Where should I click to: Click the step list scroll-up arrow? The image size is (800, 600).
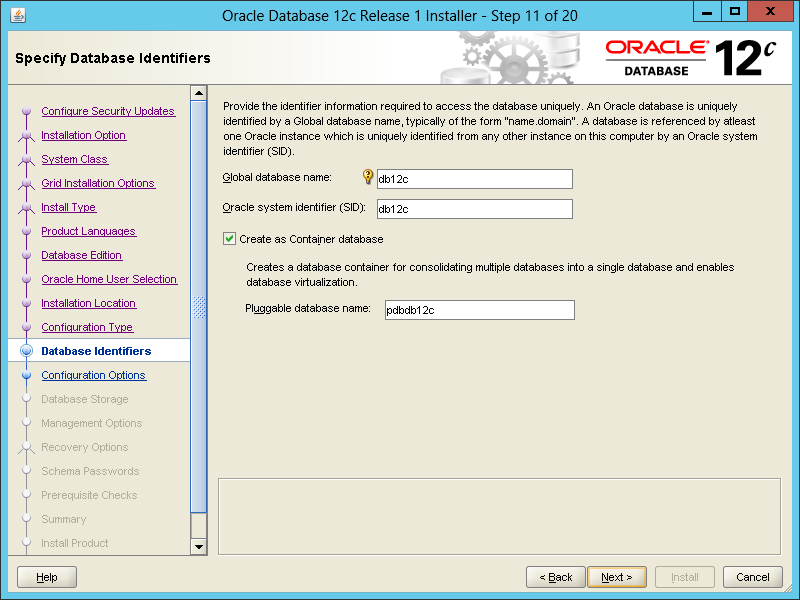pos(199,93)
